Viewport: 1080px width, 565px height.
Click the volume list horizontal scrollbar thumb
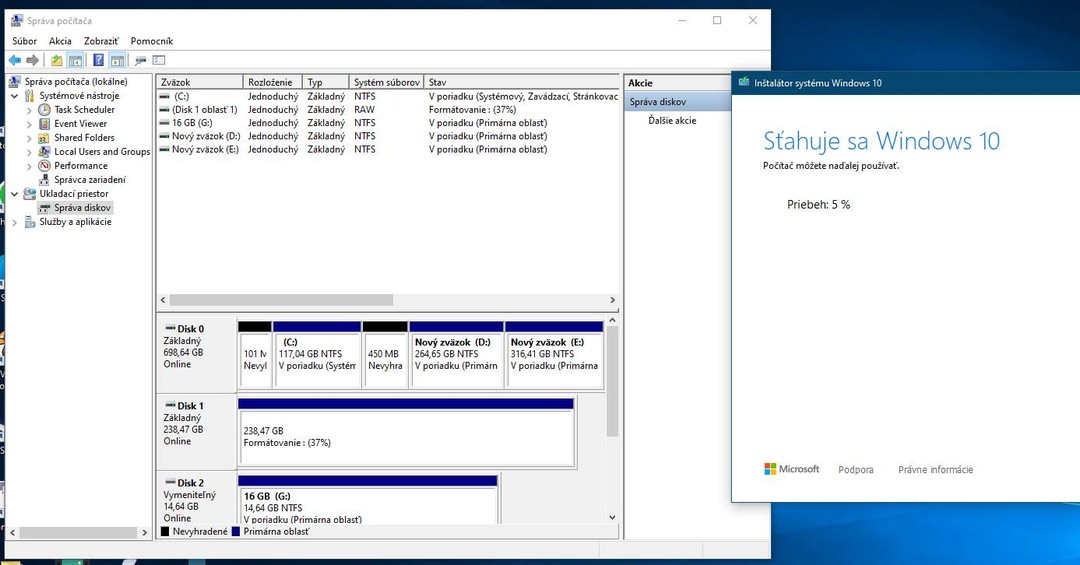[281, 300]
